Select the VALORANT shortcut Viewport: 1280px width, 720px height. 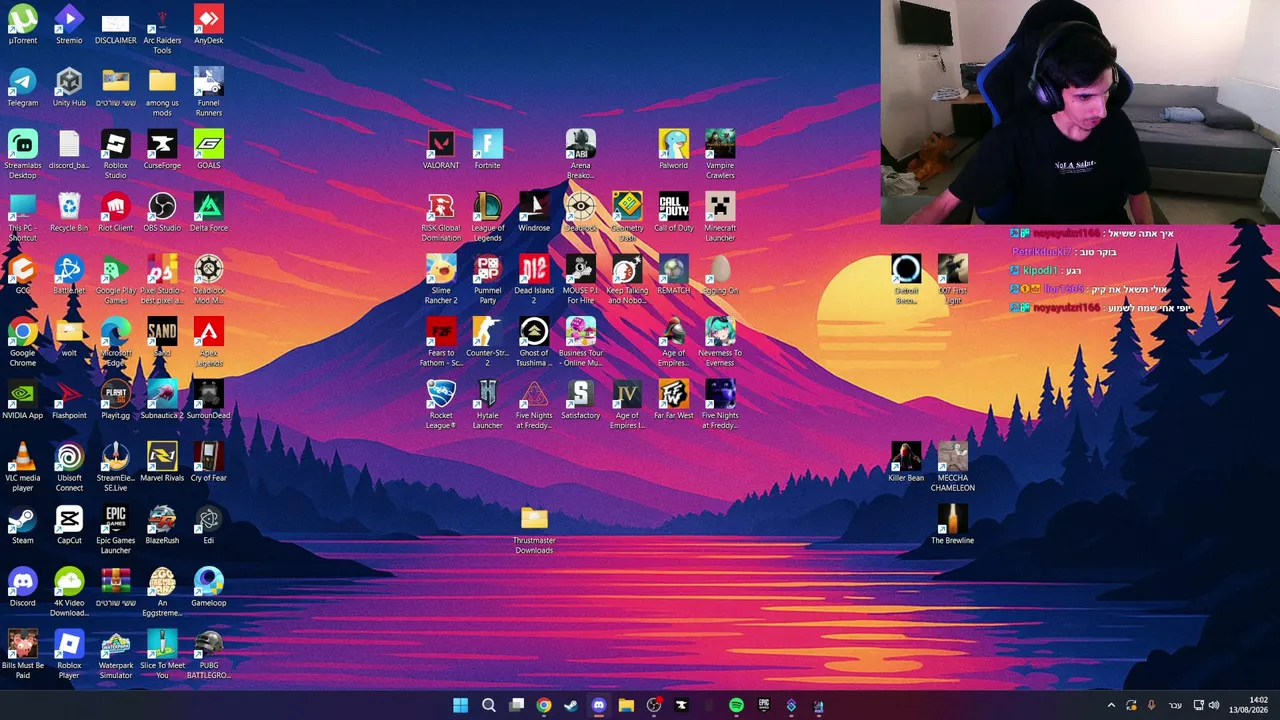pos(441,150)
